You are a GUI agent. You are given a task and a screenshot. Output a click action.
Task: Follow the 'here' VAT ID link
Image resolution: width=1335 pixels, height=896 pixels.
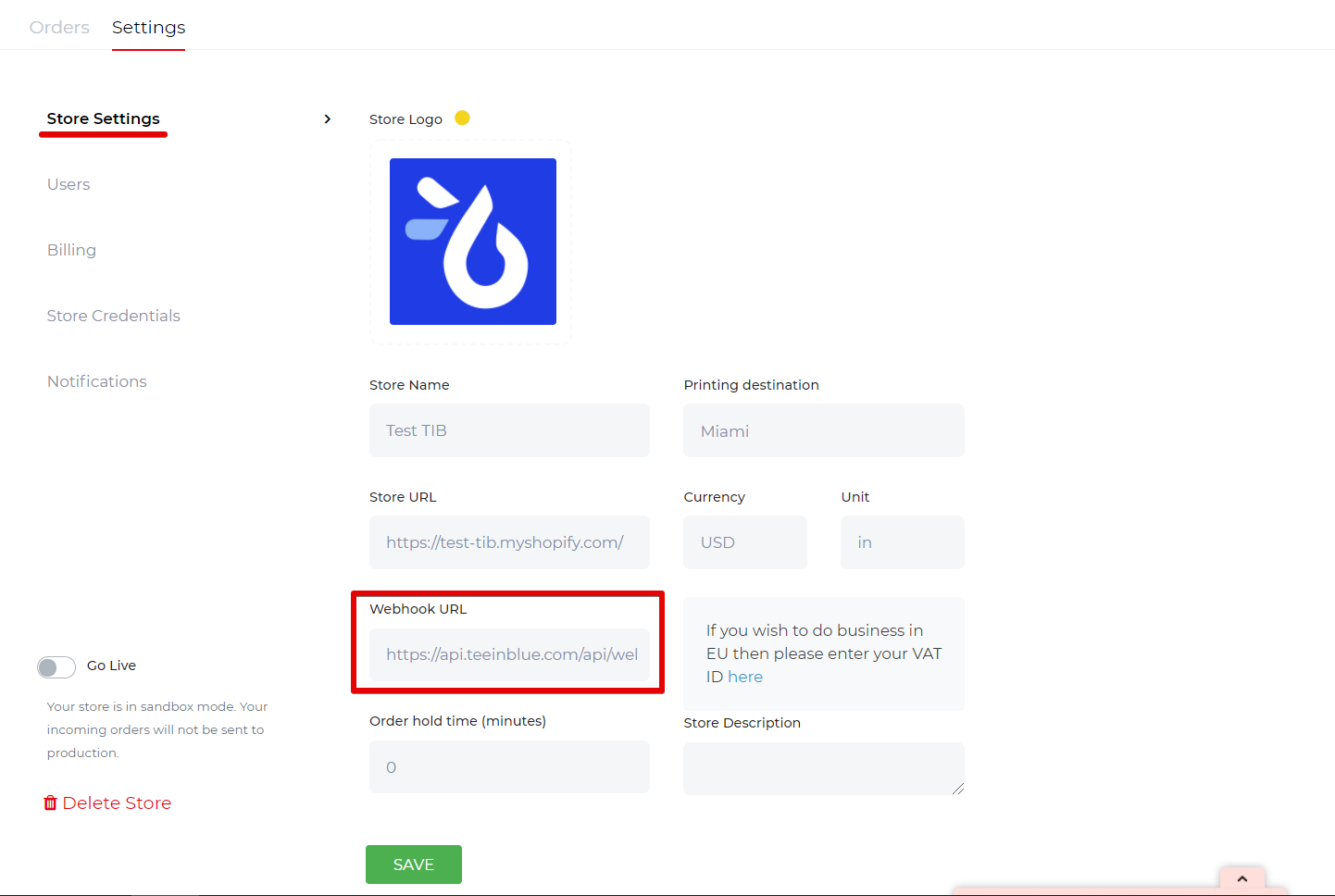pos(745,677)
